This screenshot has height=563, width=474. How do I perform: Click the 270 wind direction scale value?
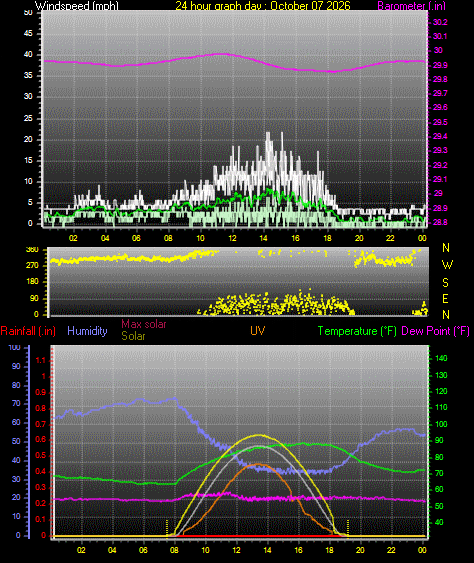click(32, 266)
